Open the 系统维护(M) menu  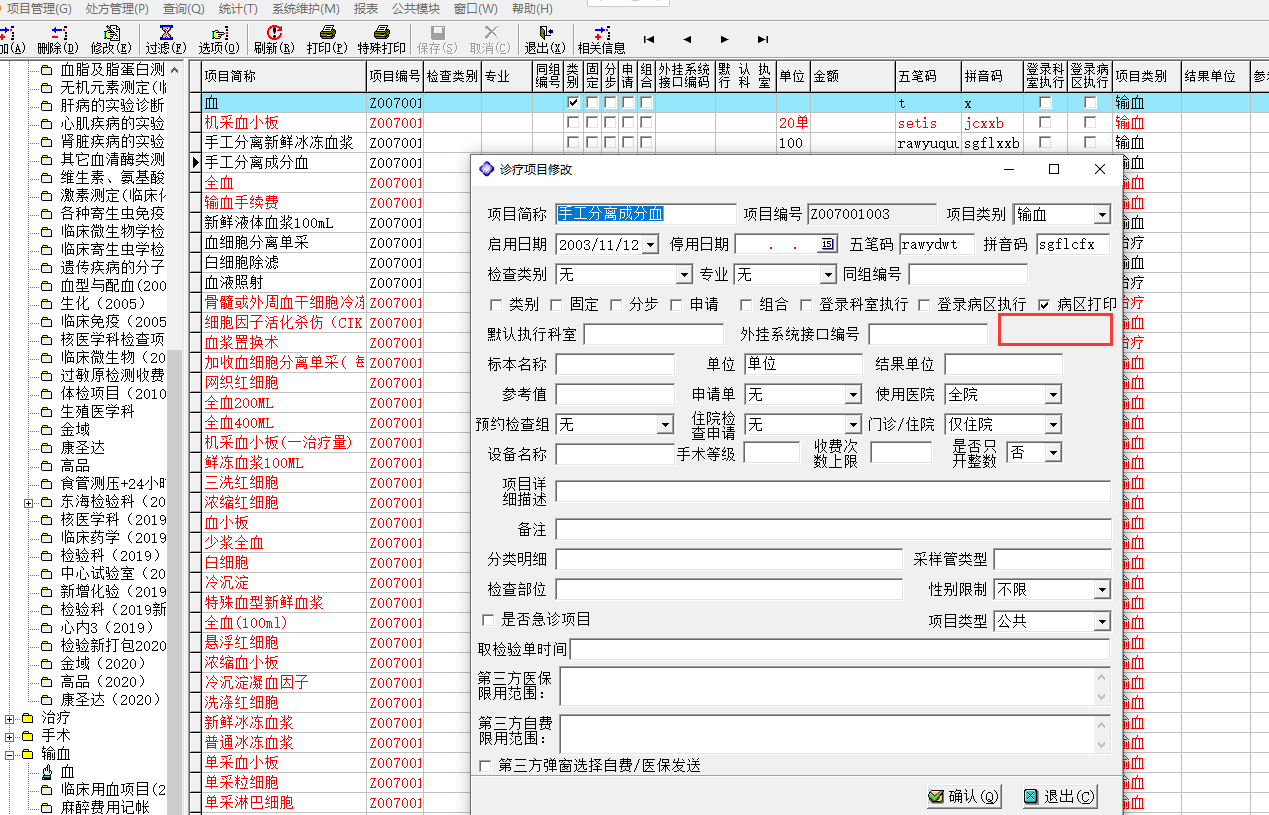coord(306,8)
